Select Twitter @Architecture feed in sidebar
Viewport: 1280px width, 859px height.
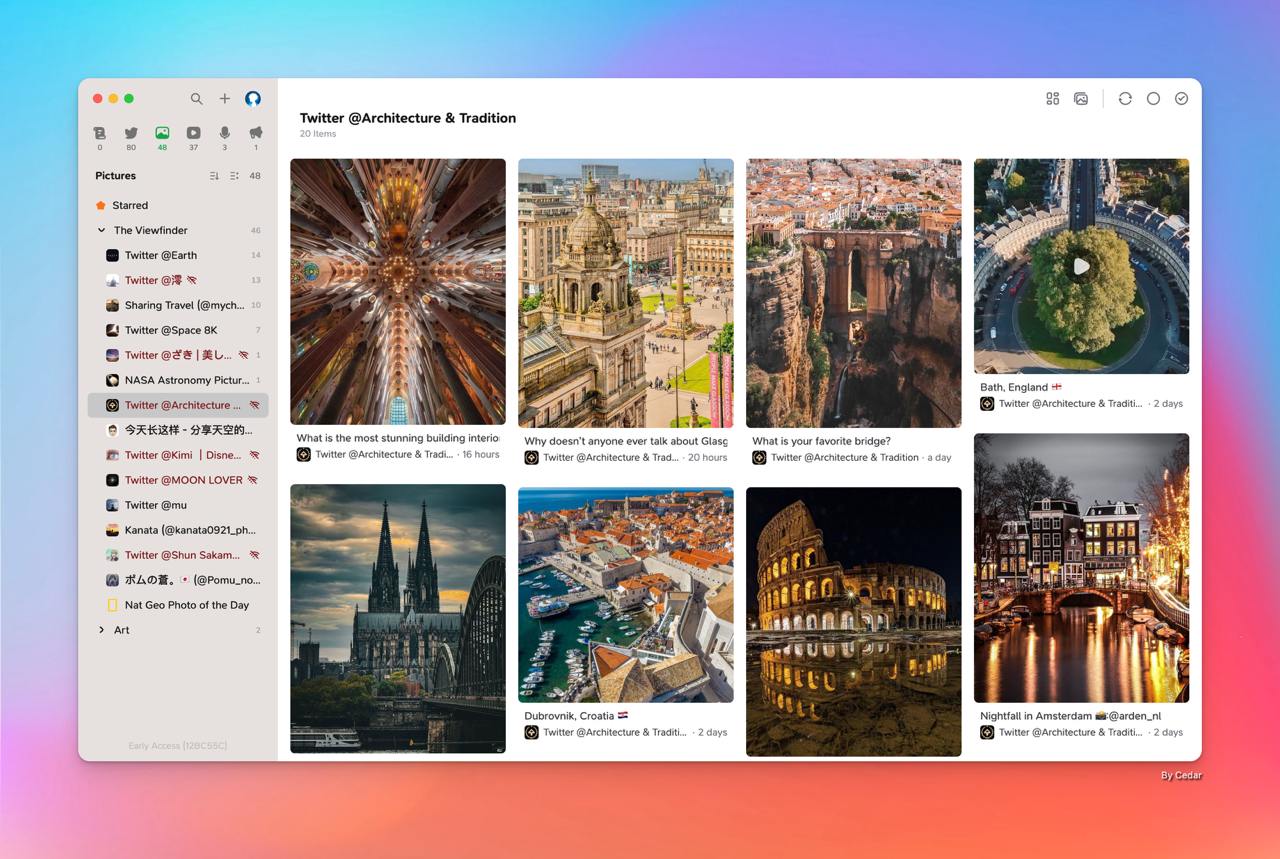pos(178,405)
